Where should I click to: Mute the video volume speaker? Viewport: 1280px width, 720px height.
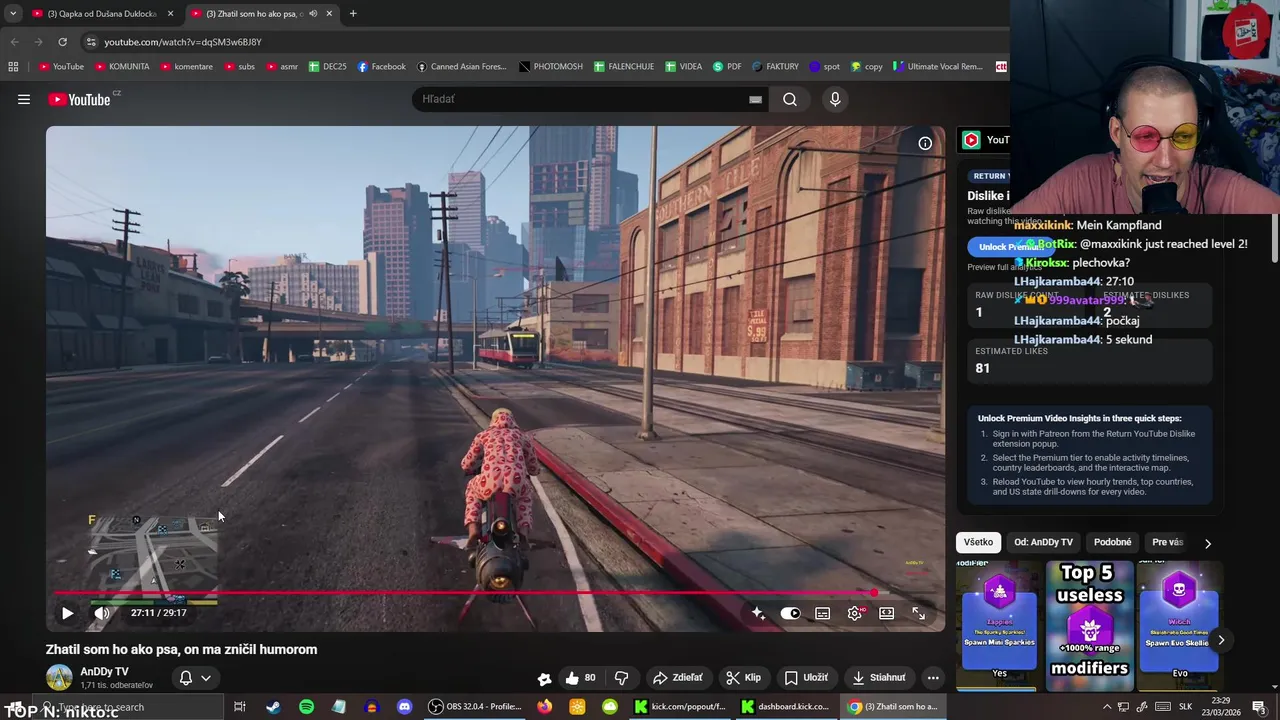click(x=101, y=613)
